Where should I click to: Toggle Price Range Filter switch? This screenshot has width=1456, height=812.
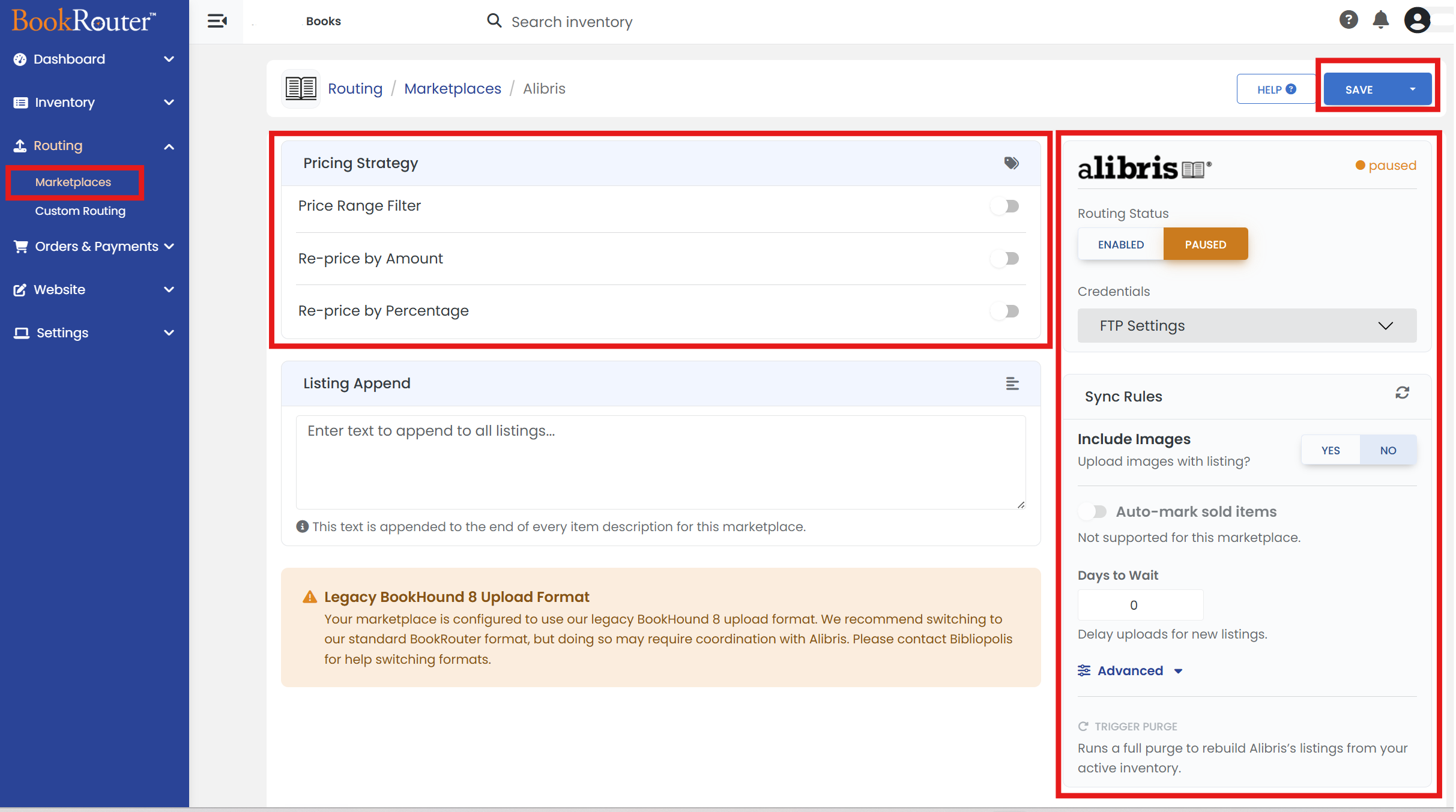(x=1005, y=206)
